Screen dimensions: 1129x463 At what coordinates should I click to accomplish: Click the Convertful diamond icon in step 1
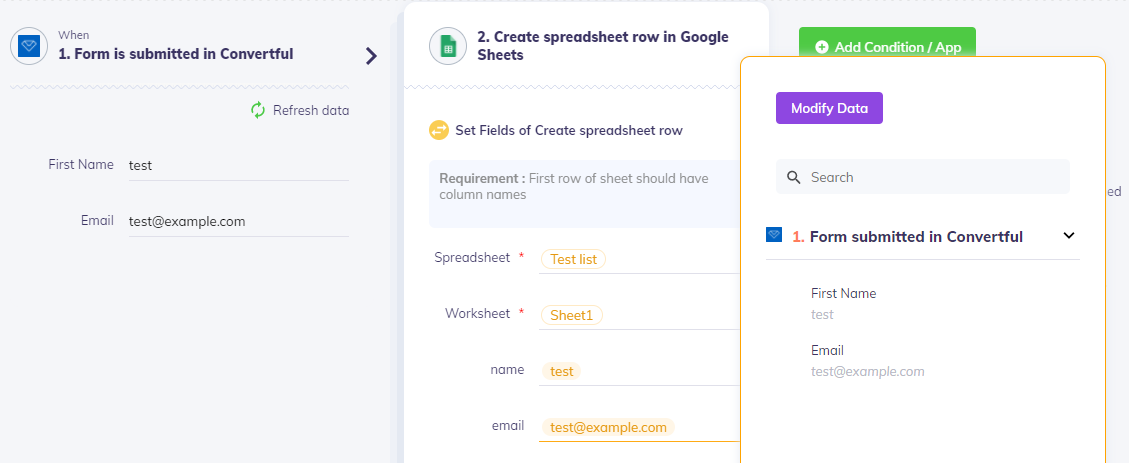(29, 46)
